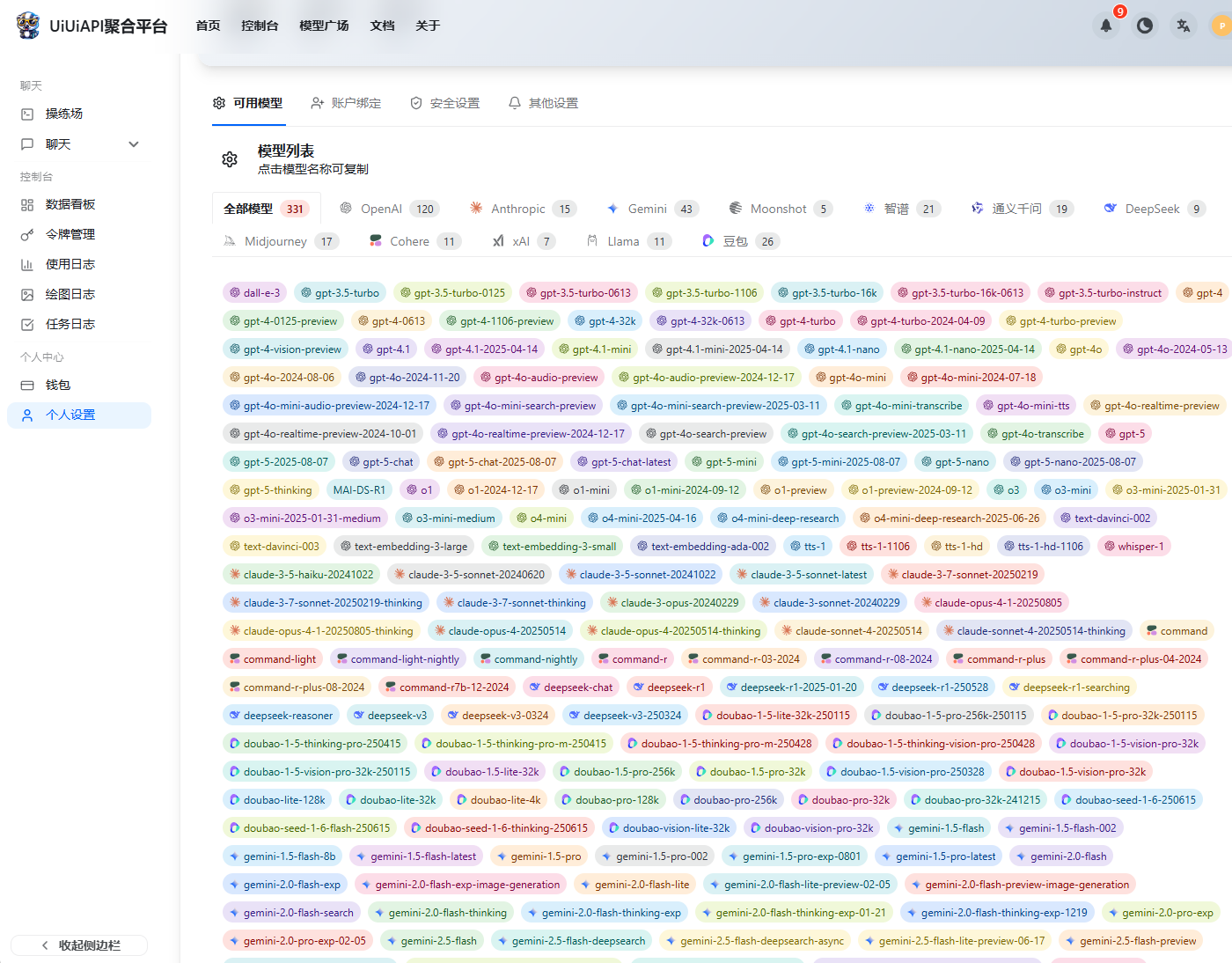This screenshot has height=963, width=1232.
Task: Copy model name tts-1-hd
Action: 957,547
